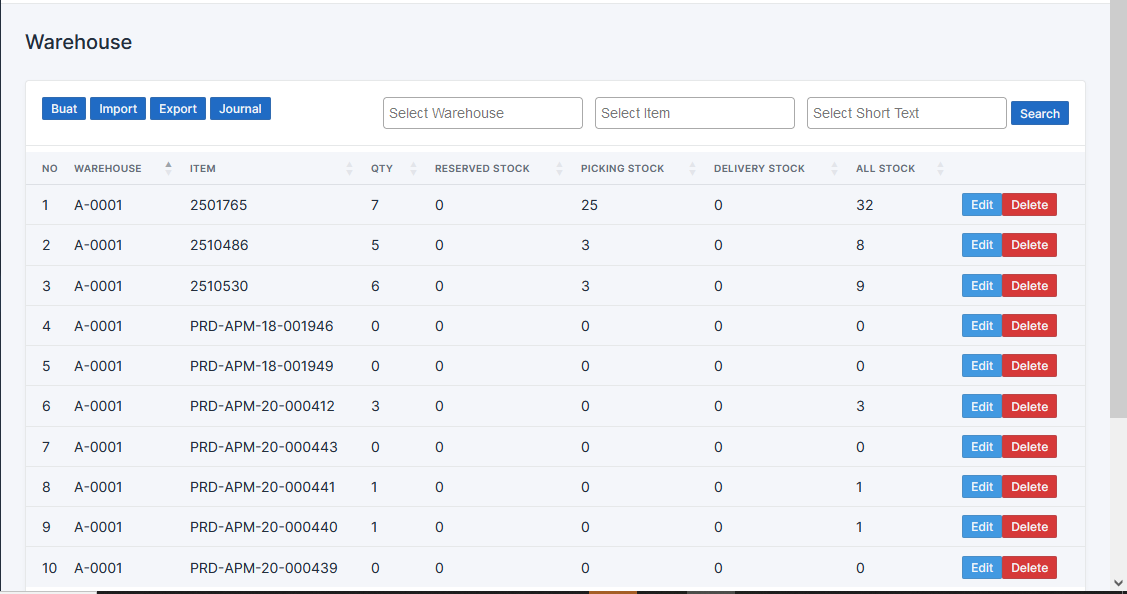1127x594 pixels.
Task: Open the Journal view
Action: point(240,109)
